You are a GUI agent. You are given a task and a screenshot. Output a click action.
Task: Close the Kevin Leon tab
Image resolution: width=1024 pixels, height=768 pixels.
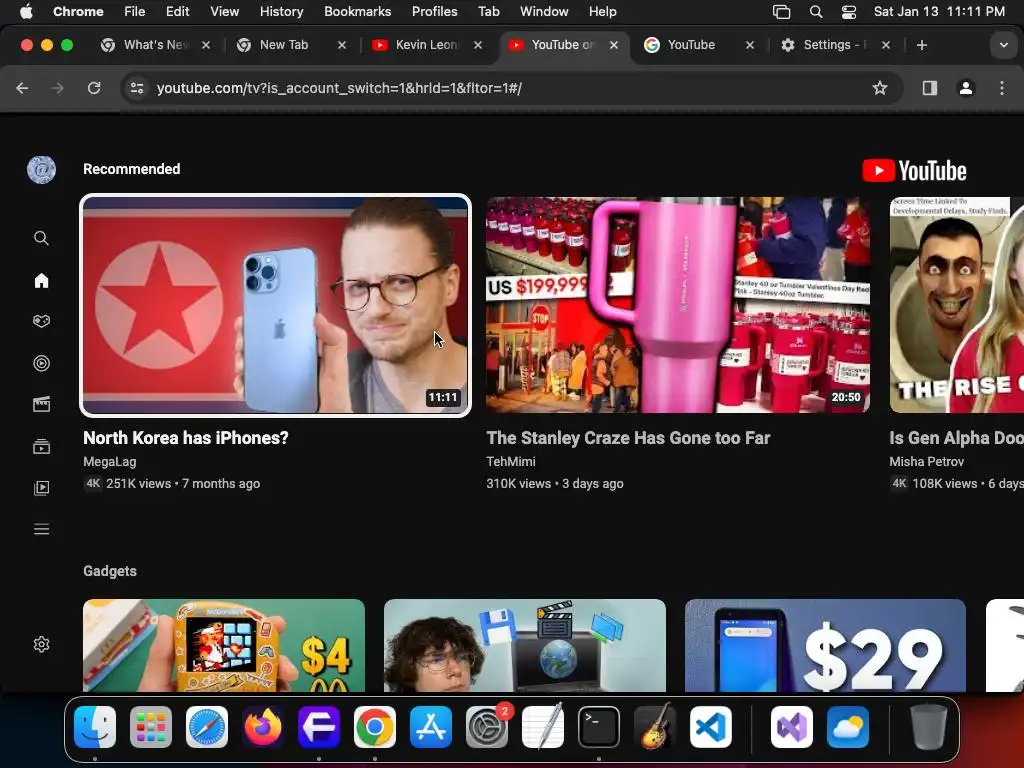478,45
